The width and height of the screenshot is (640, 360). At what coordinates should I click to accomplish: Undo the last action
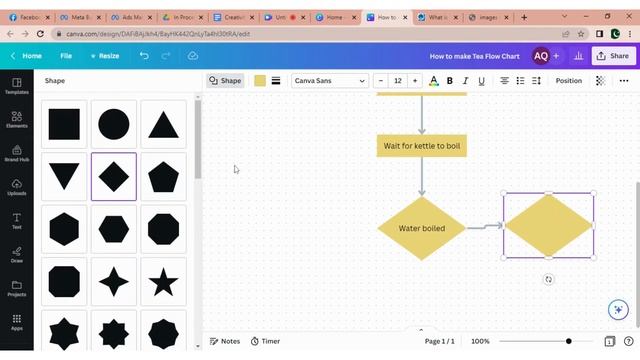coord(144,56)
